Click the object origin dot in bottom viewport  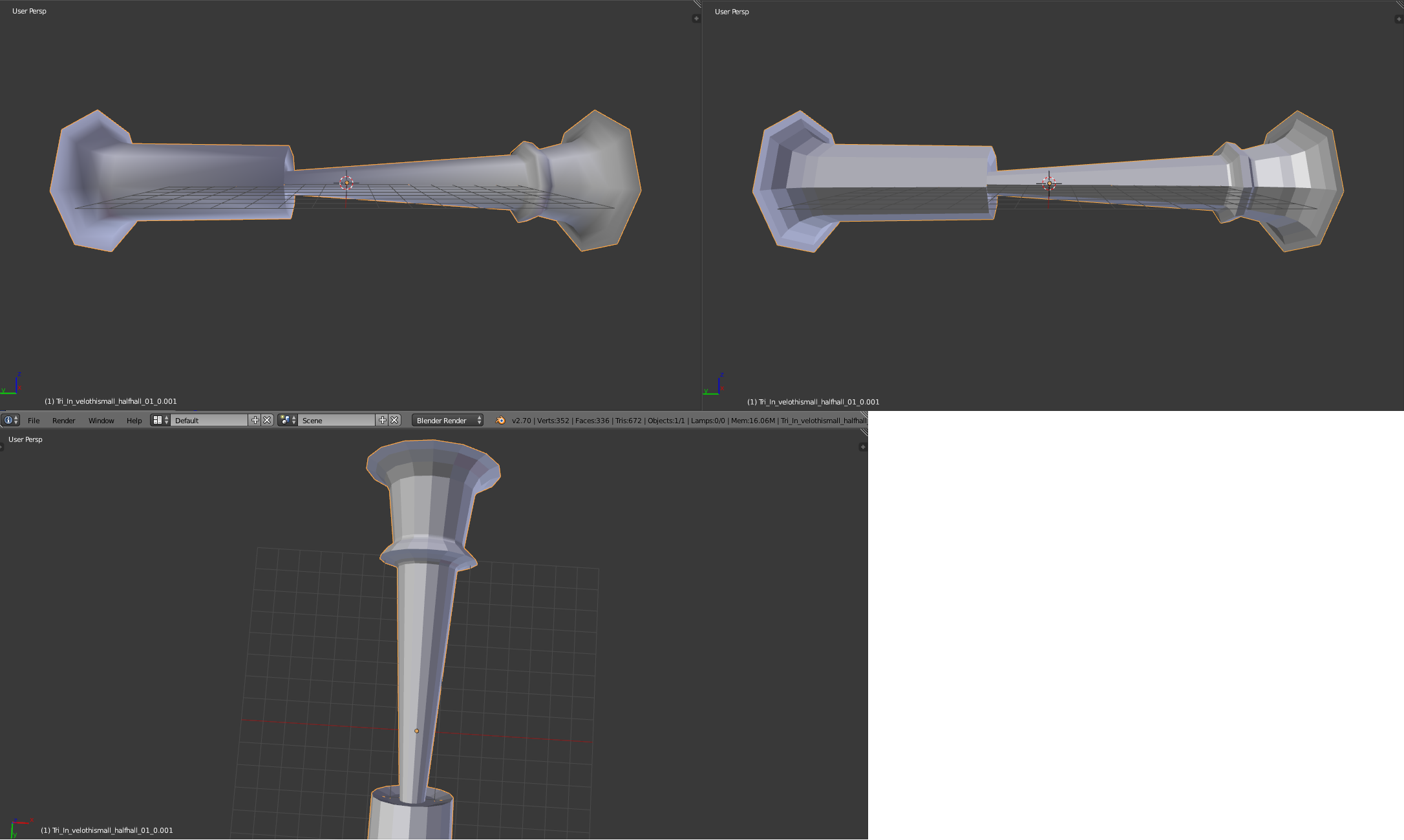pyautogui.click(x=416, y=731)
